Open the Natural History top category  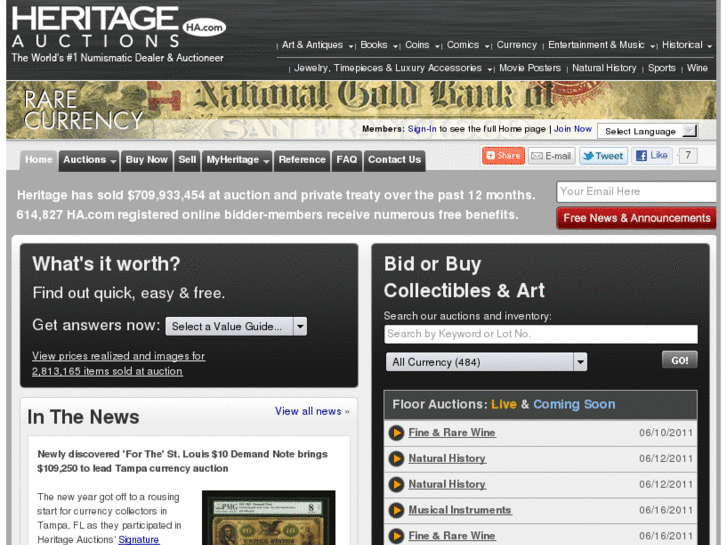[604, 68]
